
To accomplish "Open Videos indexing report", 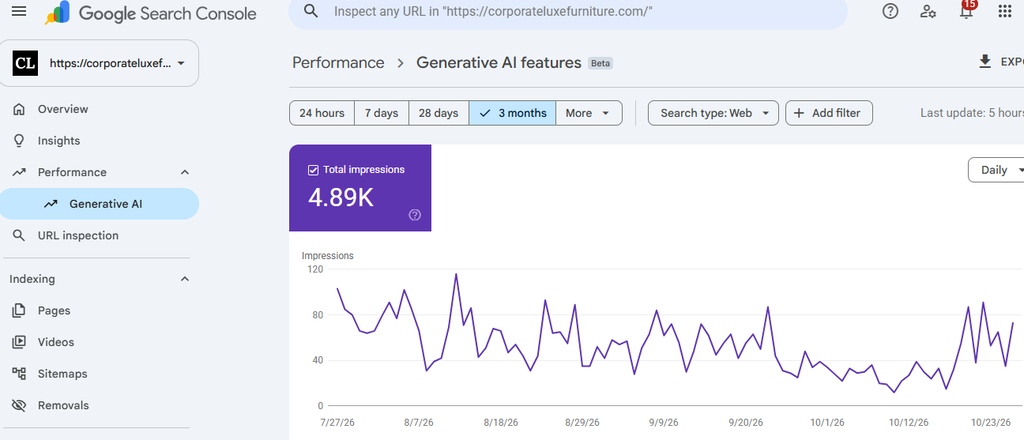I will (x=99, y=342).
